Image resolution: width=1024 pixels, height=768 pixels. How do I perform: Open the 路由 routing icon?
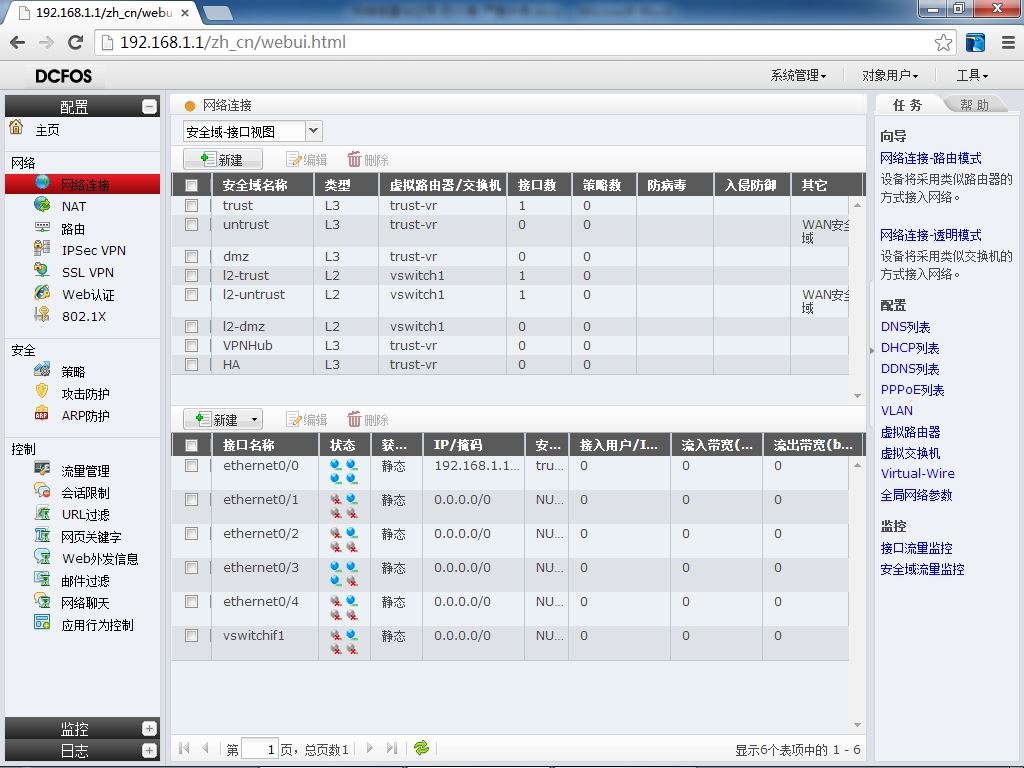click(x=42, y=227)
